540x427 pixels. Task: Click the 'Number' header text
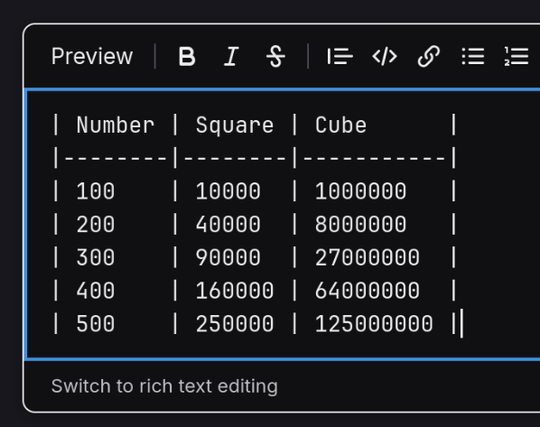pyautogui.click(x=115, y=125)
